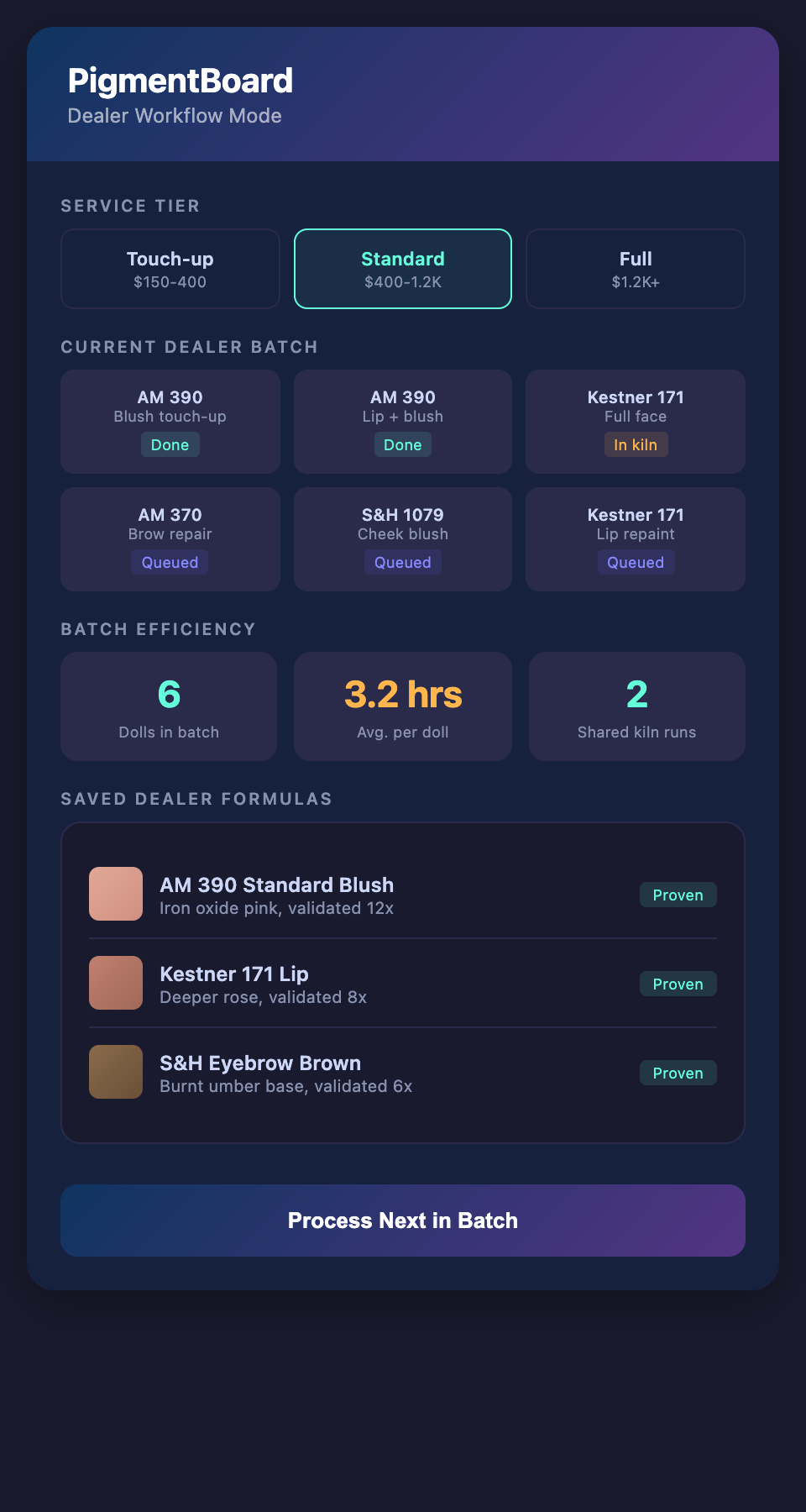Select the S&H Eyebrow Brown swatch
Viewport: 806px width, 1512px height.
tap(115, 1072)
